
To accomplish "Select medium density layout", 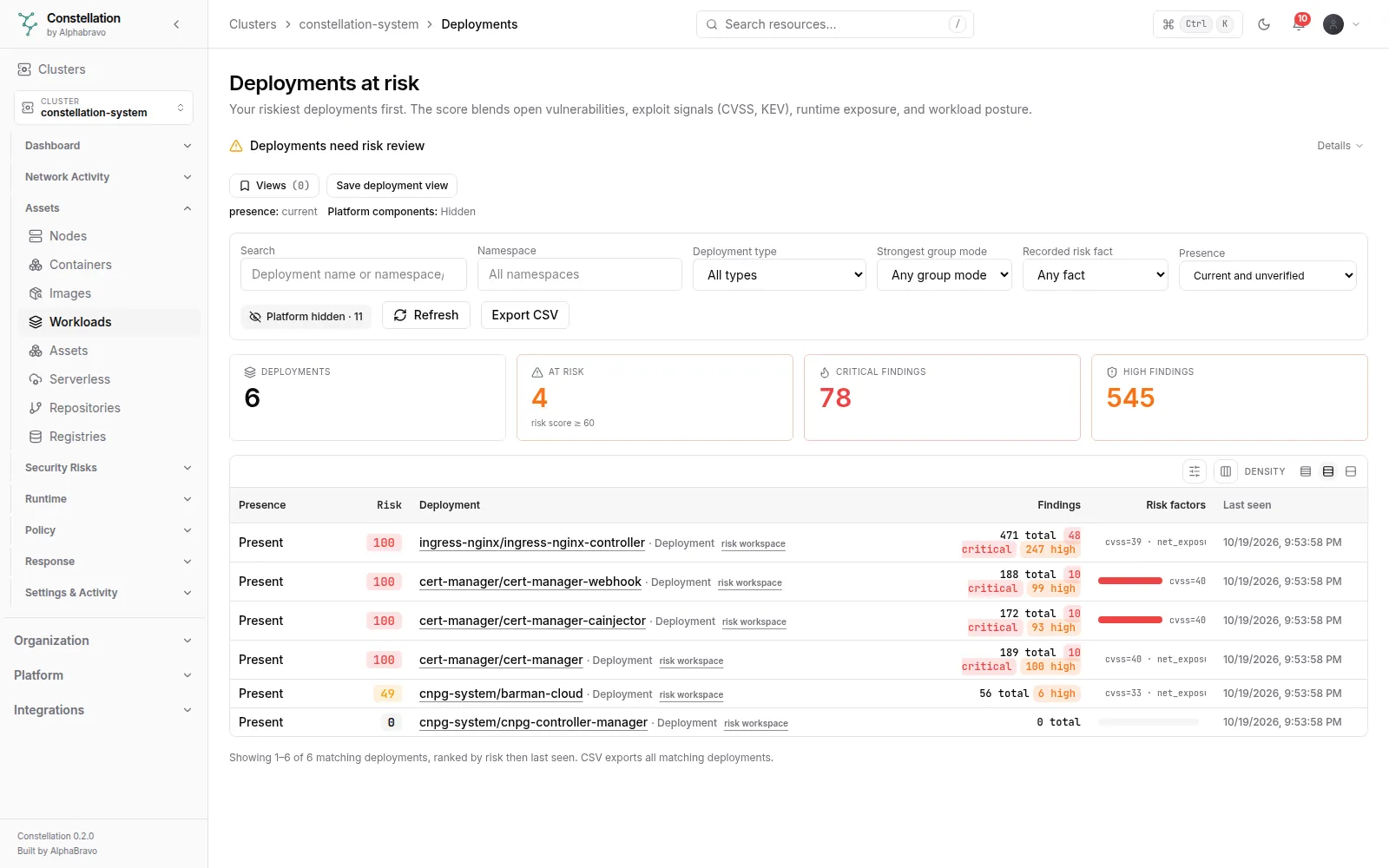I will point(1328,471).
